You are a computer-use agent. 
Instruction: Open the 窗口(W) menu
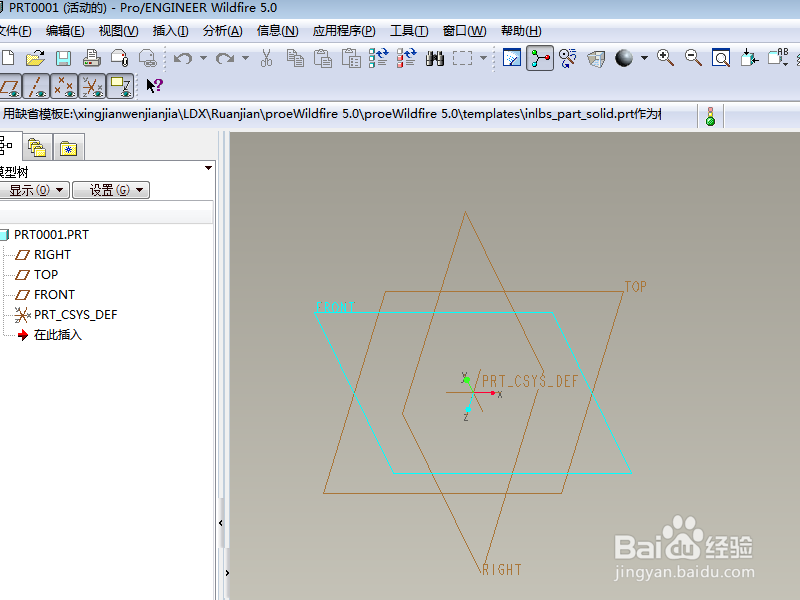pyautogui.click(x=464, y=31)
